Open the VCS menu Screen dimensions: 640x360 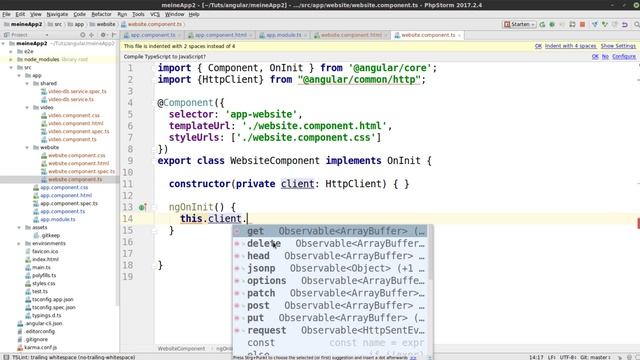(155, 14)
